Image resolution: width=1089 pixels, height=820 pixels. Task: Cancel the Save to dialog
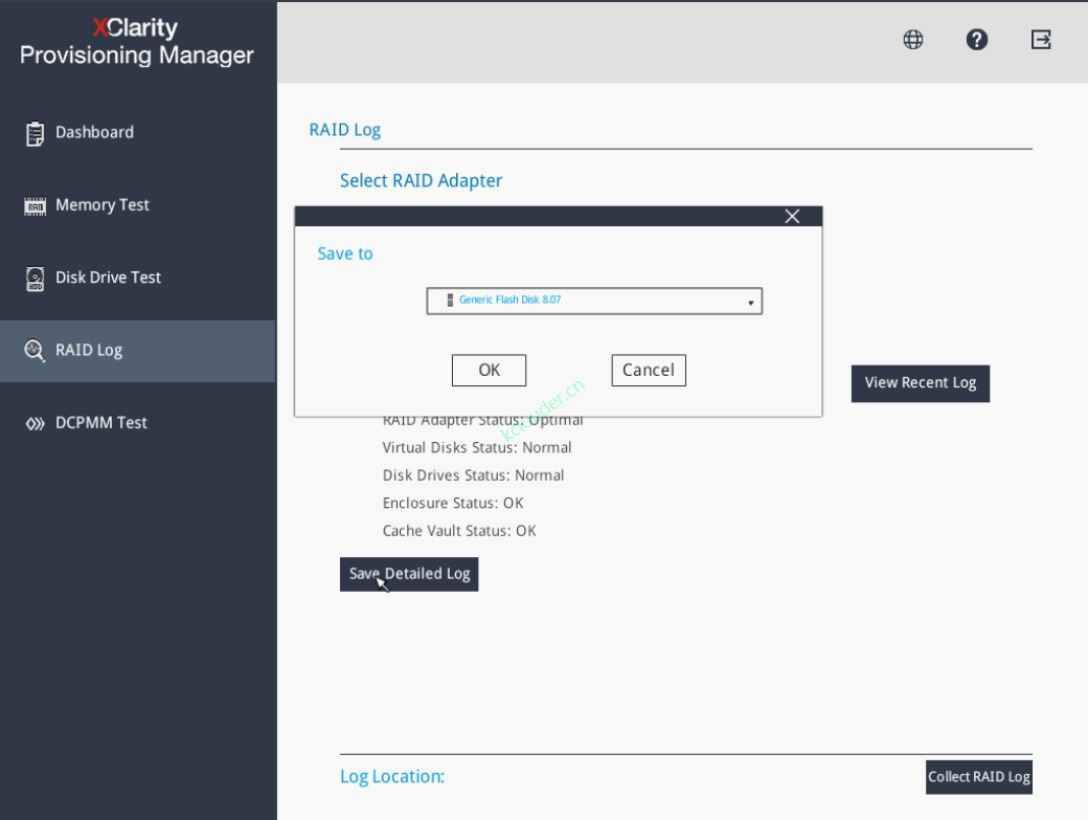[x=649, y=370]
